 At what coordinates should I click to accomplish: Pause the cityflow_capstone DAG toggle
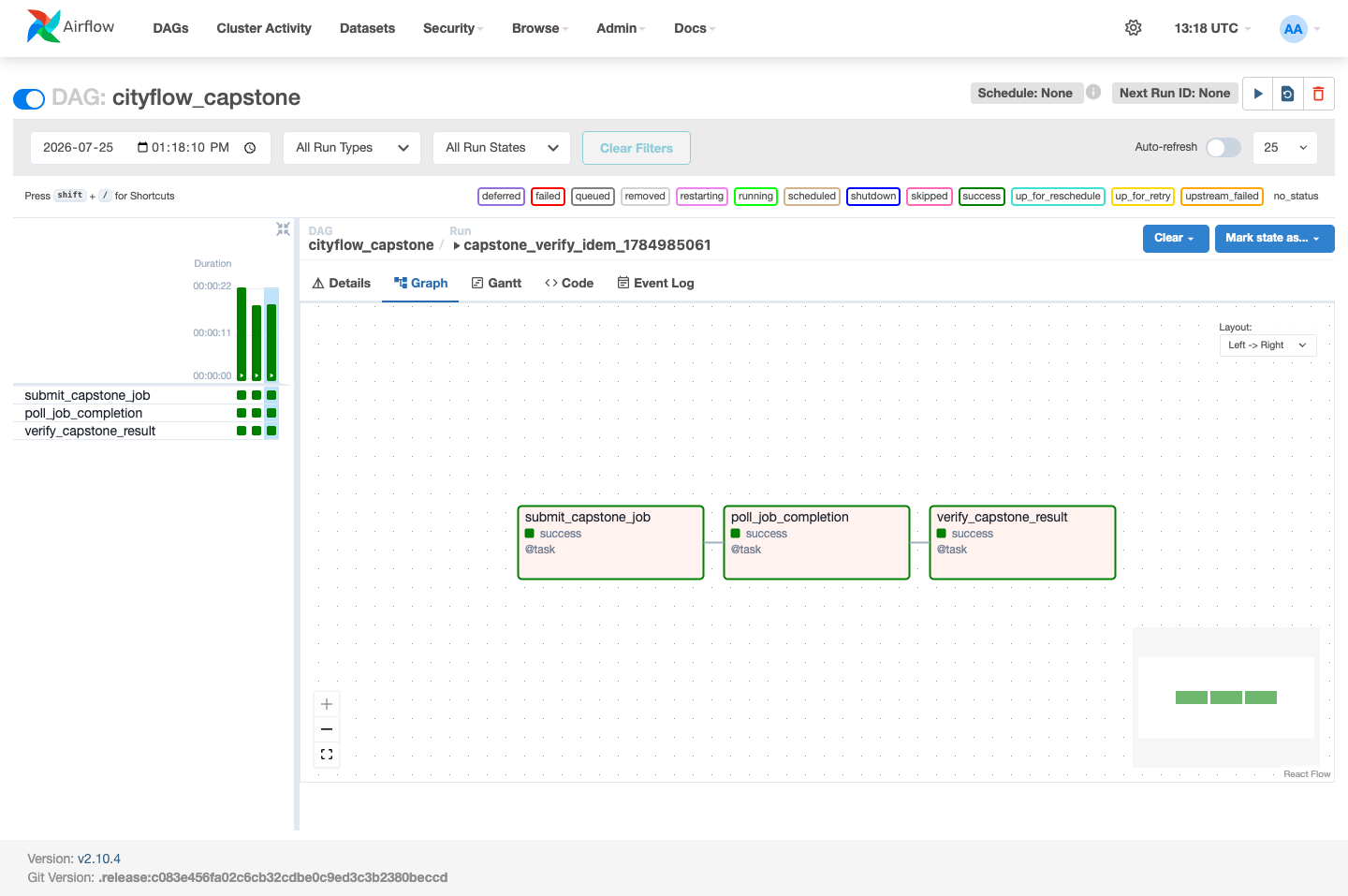(29, 98)
